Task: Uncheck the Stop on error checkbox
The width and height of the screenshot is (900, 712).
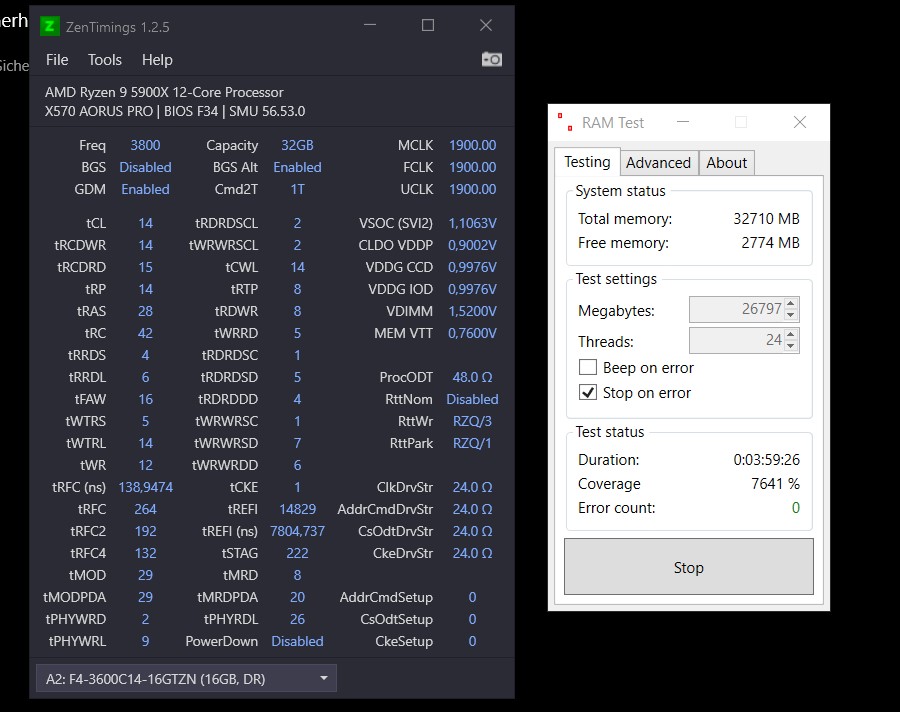Action: point(588,393)
